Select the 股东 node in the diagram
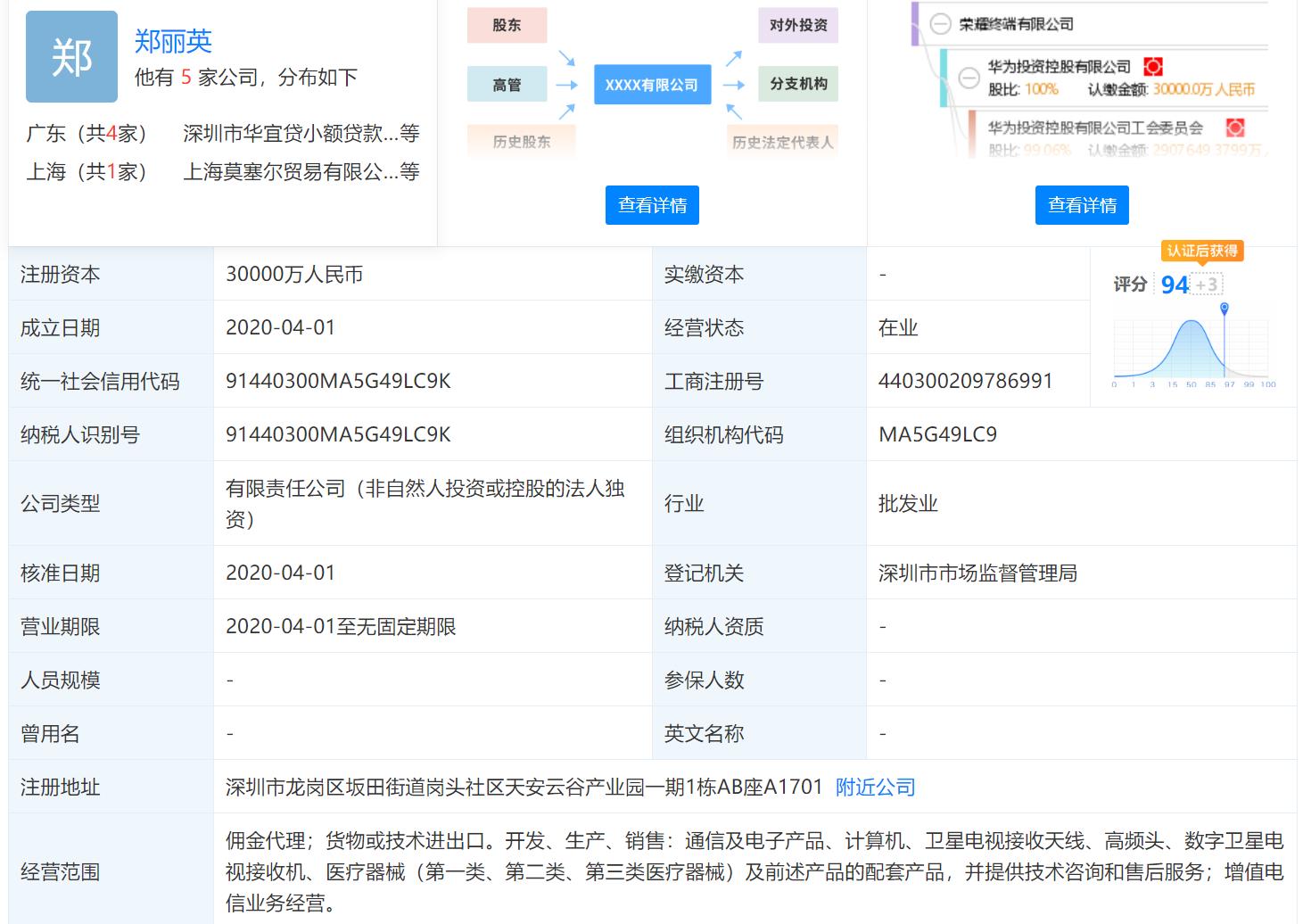Screen dimensions: 1303x924 pyautogui.click(x=507, y=25)
